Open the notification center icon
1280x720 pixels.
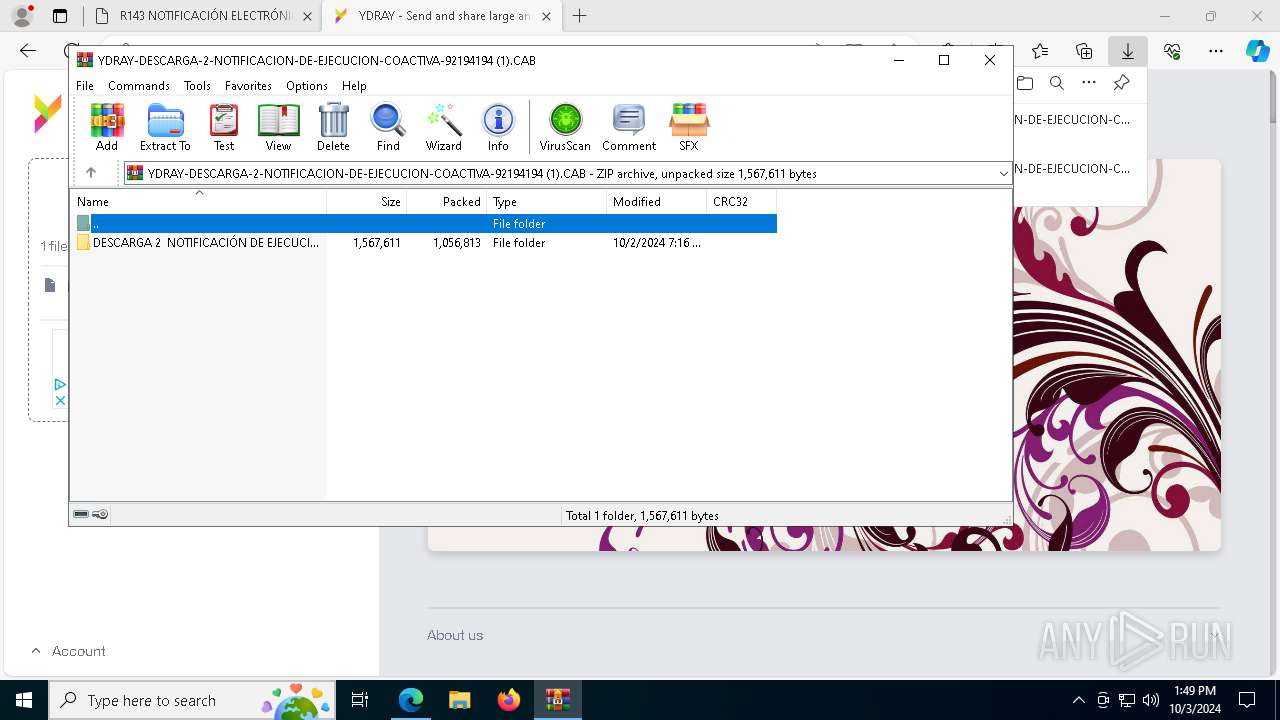(1247, 700)
